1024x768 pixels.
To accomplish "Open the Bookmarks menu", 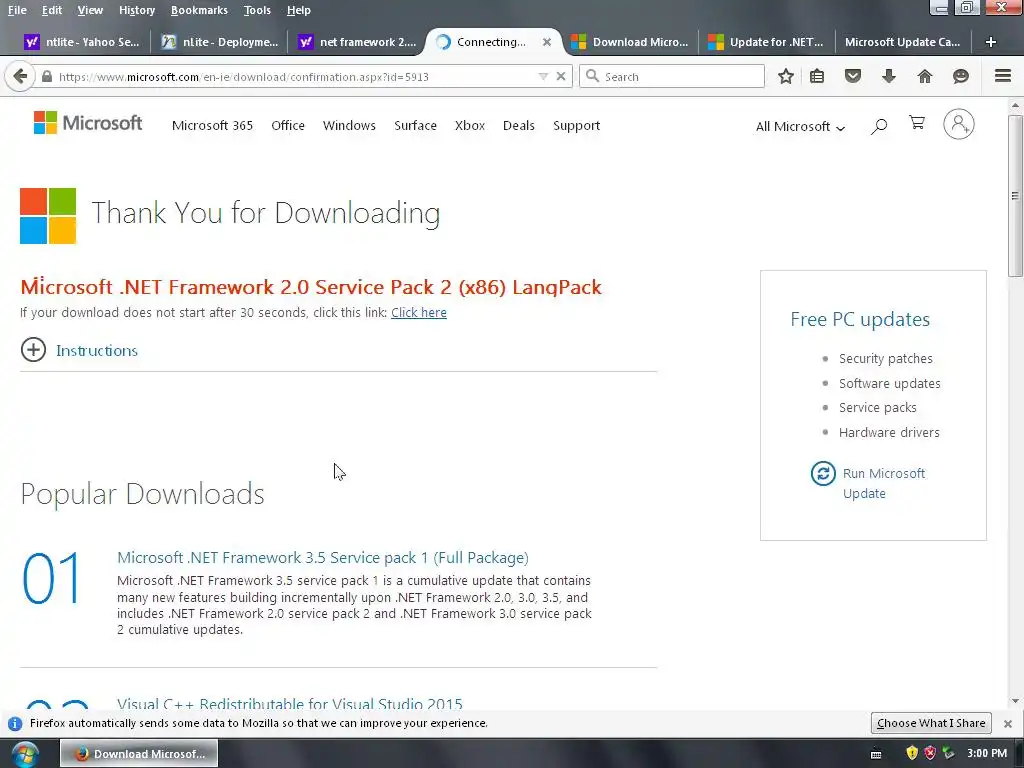I will tap(199, 10).
